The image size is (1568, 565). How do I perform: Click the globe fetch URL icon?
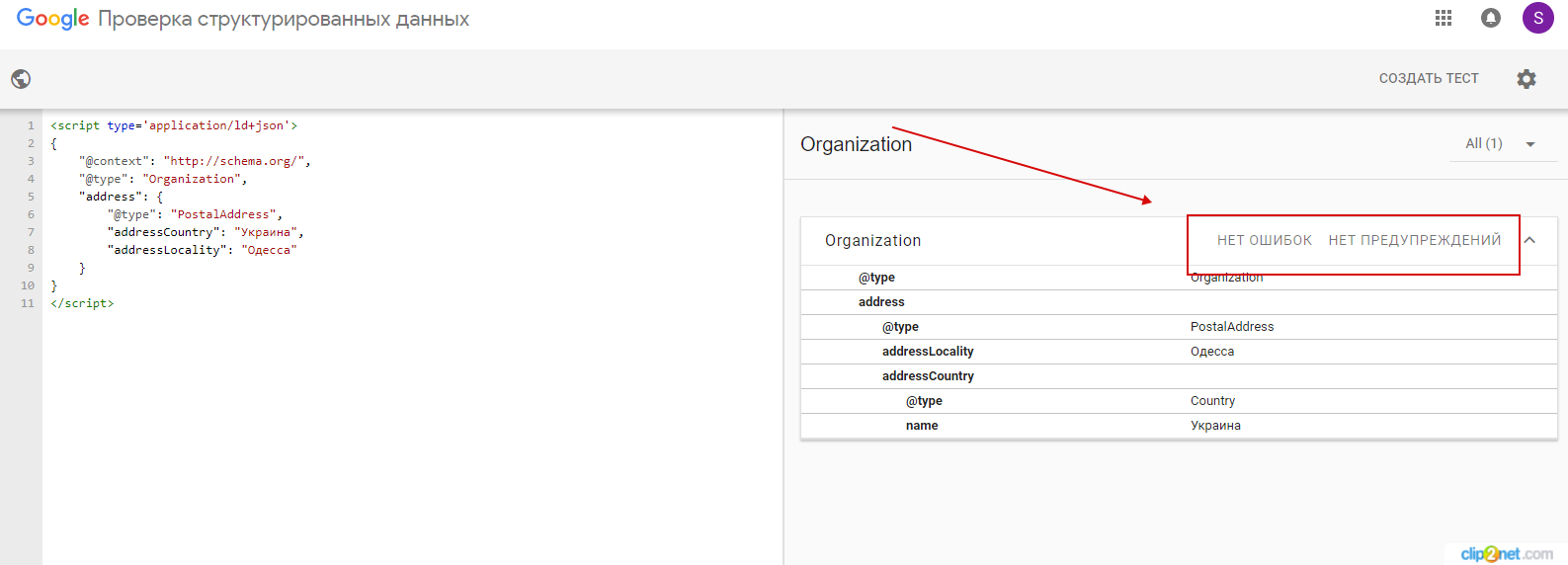pyautogui.click(x=21, y=79)
